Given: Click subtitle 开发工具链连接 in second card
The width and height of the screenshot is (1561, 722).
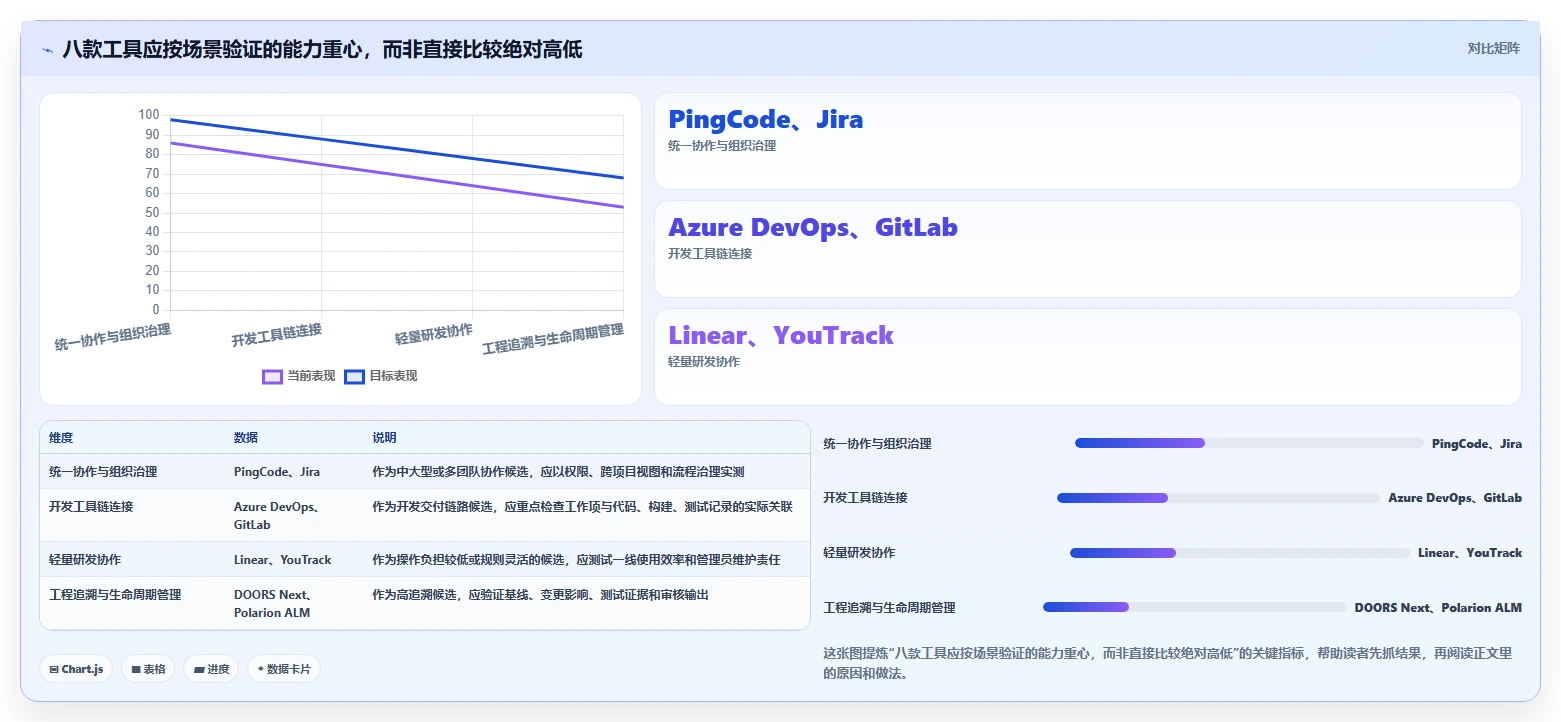Looking at the screenshot, I should click(x=710, y=254).
